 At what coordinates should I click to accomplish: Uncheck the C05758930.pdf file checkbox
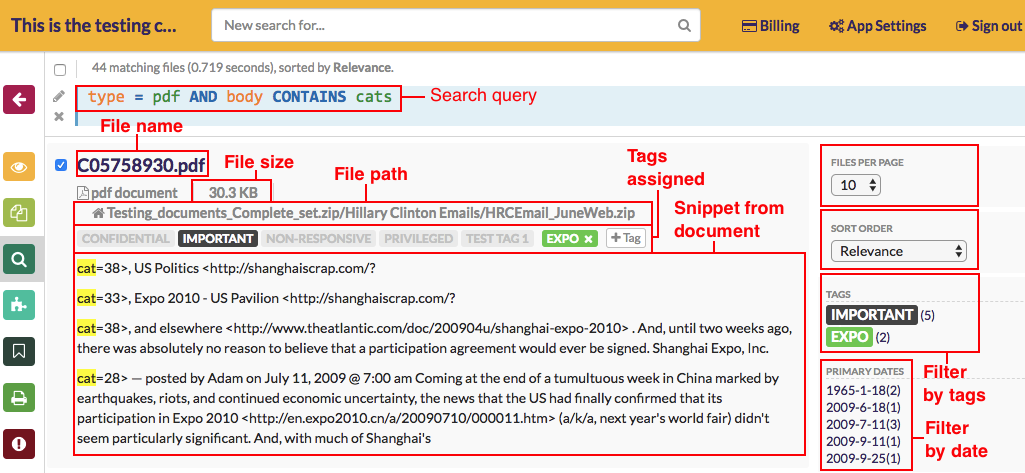click(x=61, y=165)
